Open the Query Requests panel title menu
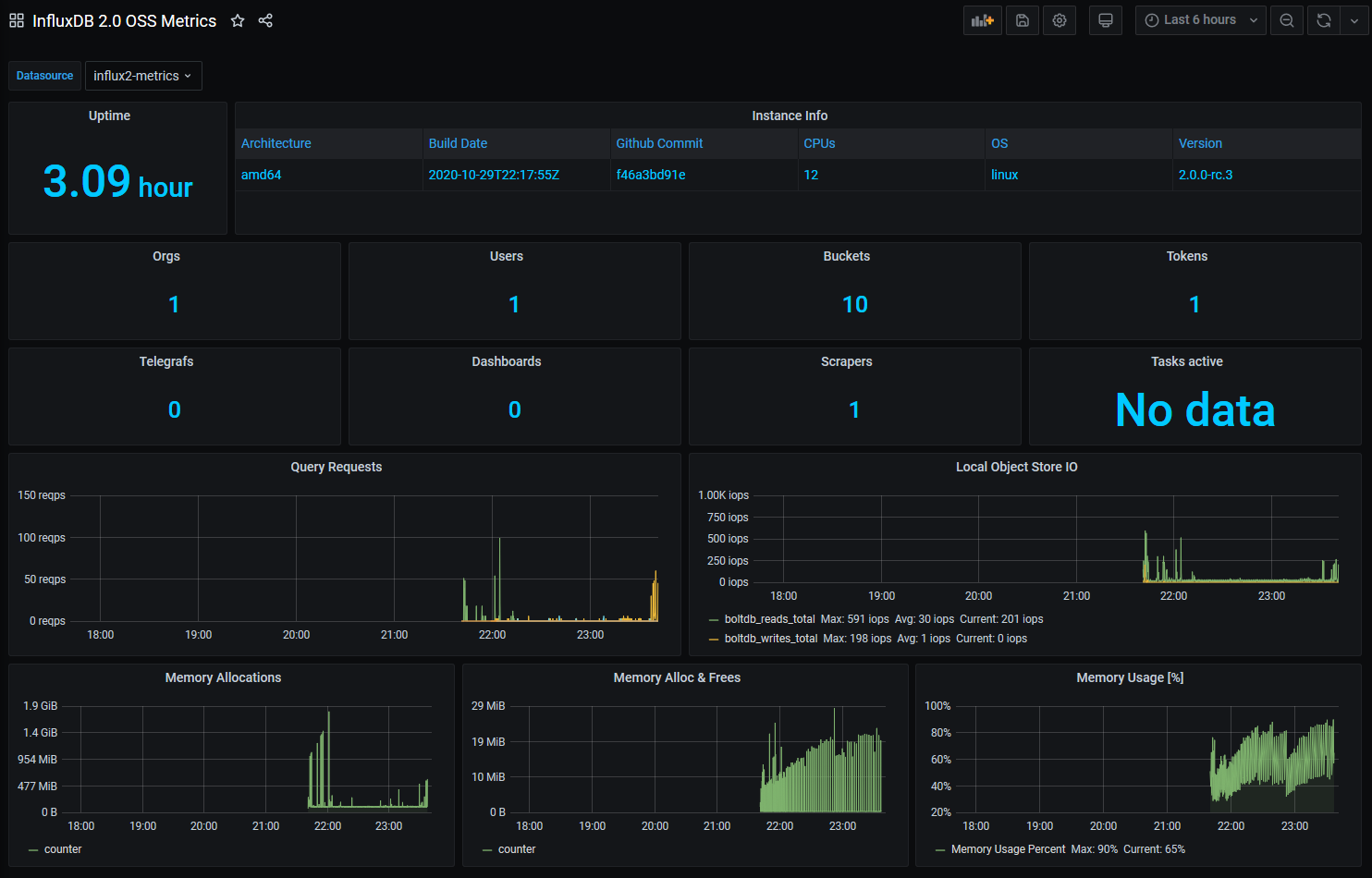This screenshot has width=1372, height=878. (336, 467)
